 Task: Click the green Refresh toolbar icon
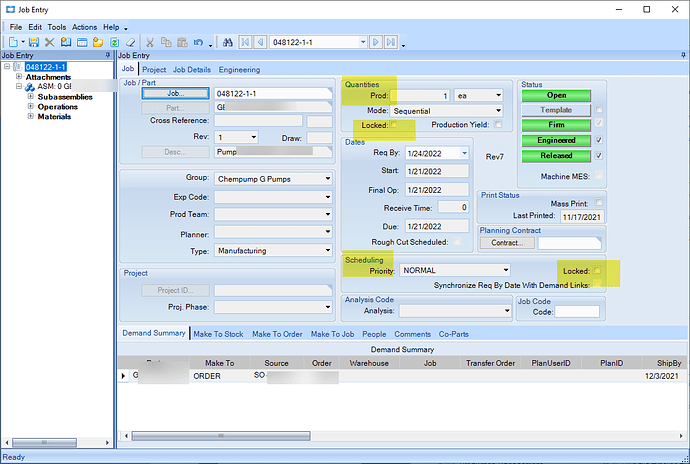pos(114,42)
